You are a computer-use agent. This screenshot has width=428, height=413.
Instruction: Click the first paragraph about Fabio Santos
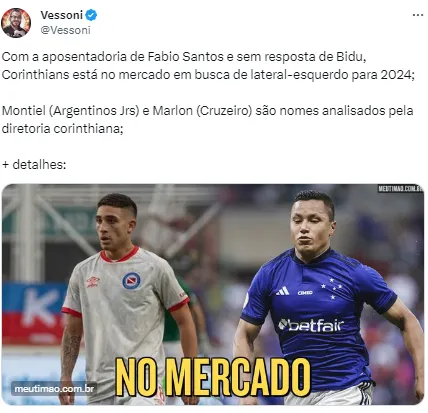pyautogui.click(x=208, y=65)
